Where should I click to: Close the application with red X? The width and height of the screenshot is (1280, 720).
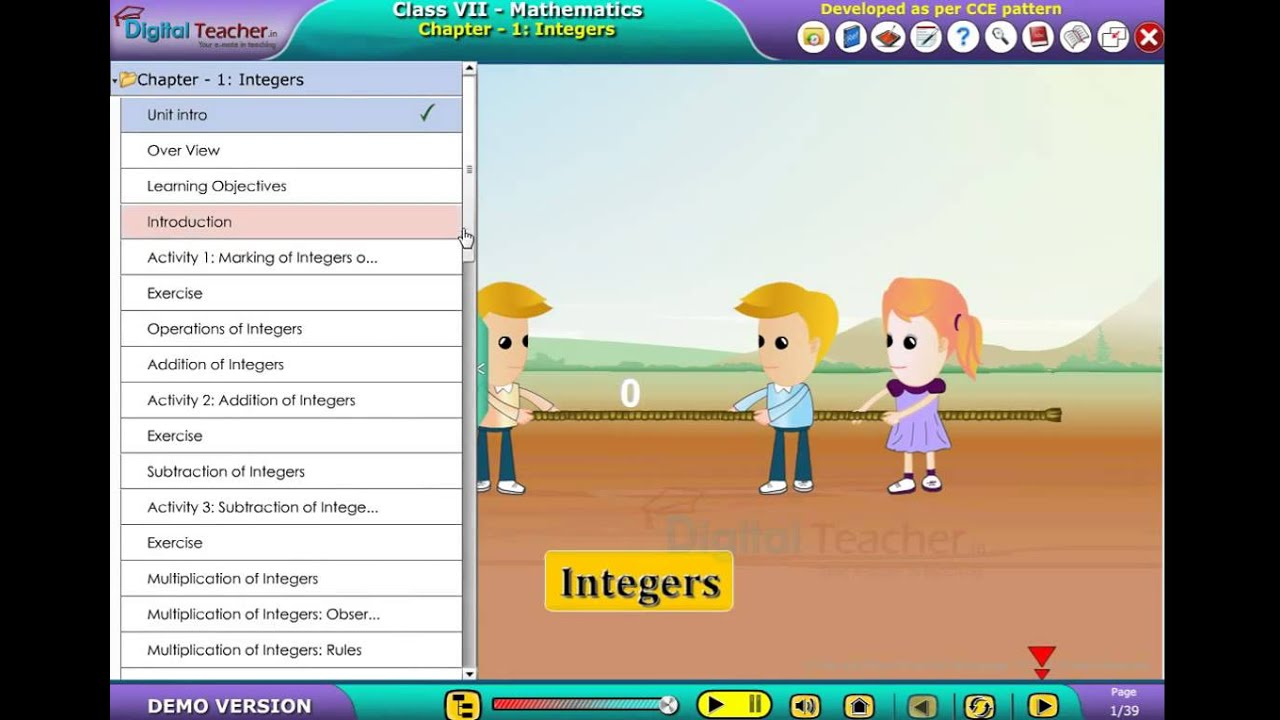pyautogui.click(x=1149, y=38)
